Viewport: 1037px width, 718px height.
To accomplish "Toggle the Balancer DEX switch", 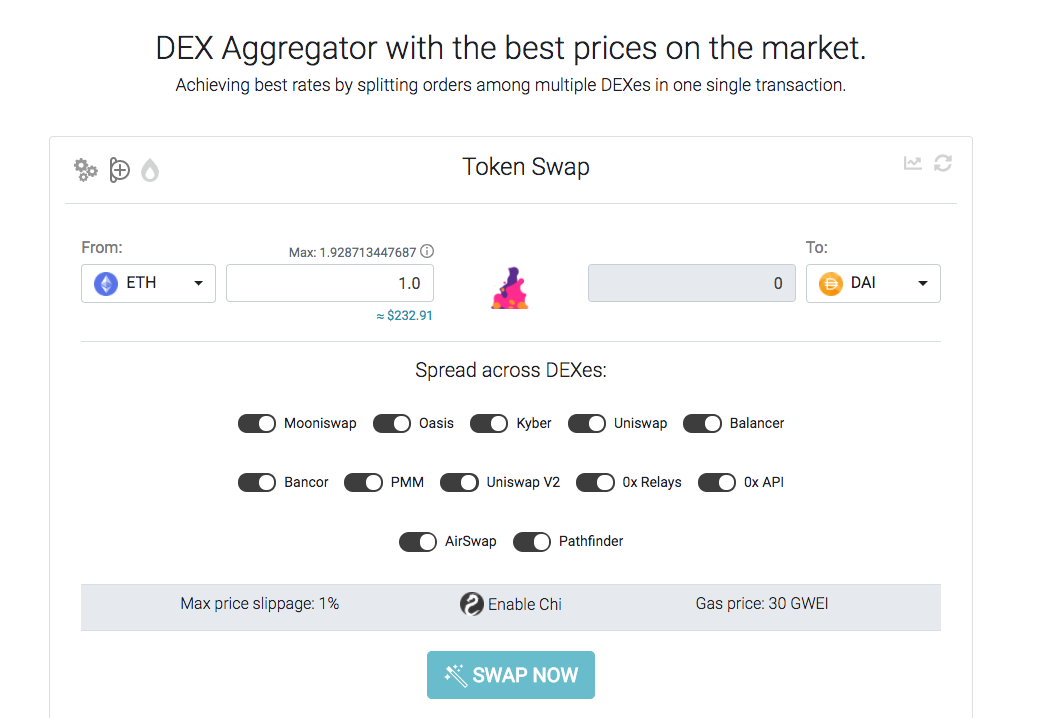I will click(702, 423).
